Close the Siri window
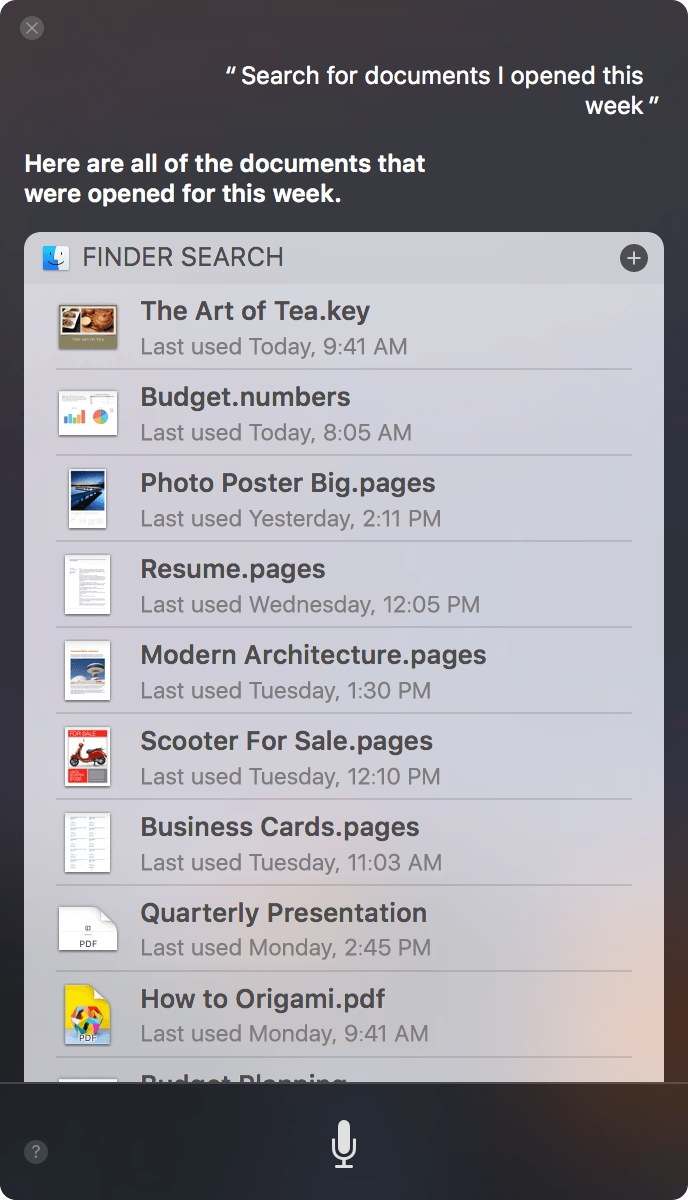 [x=32, y=28]
